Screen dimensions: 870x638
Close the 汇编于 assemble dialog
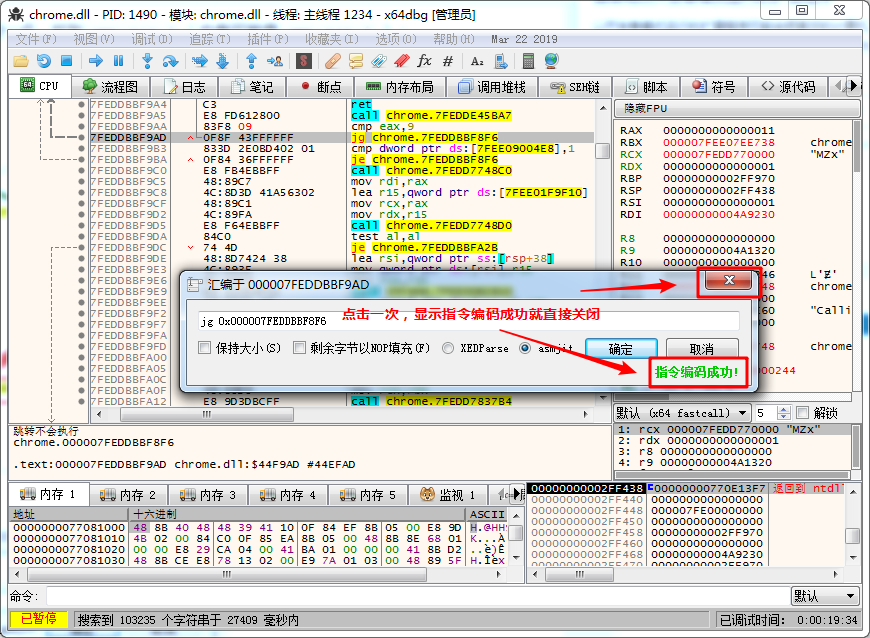pyautogui.click(x=729, y=280)
